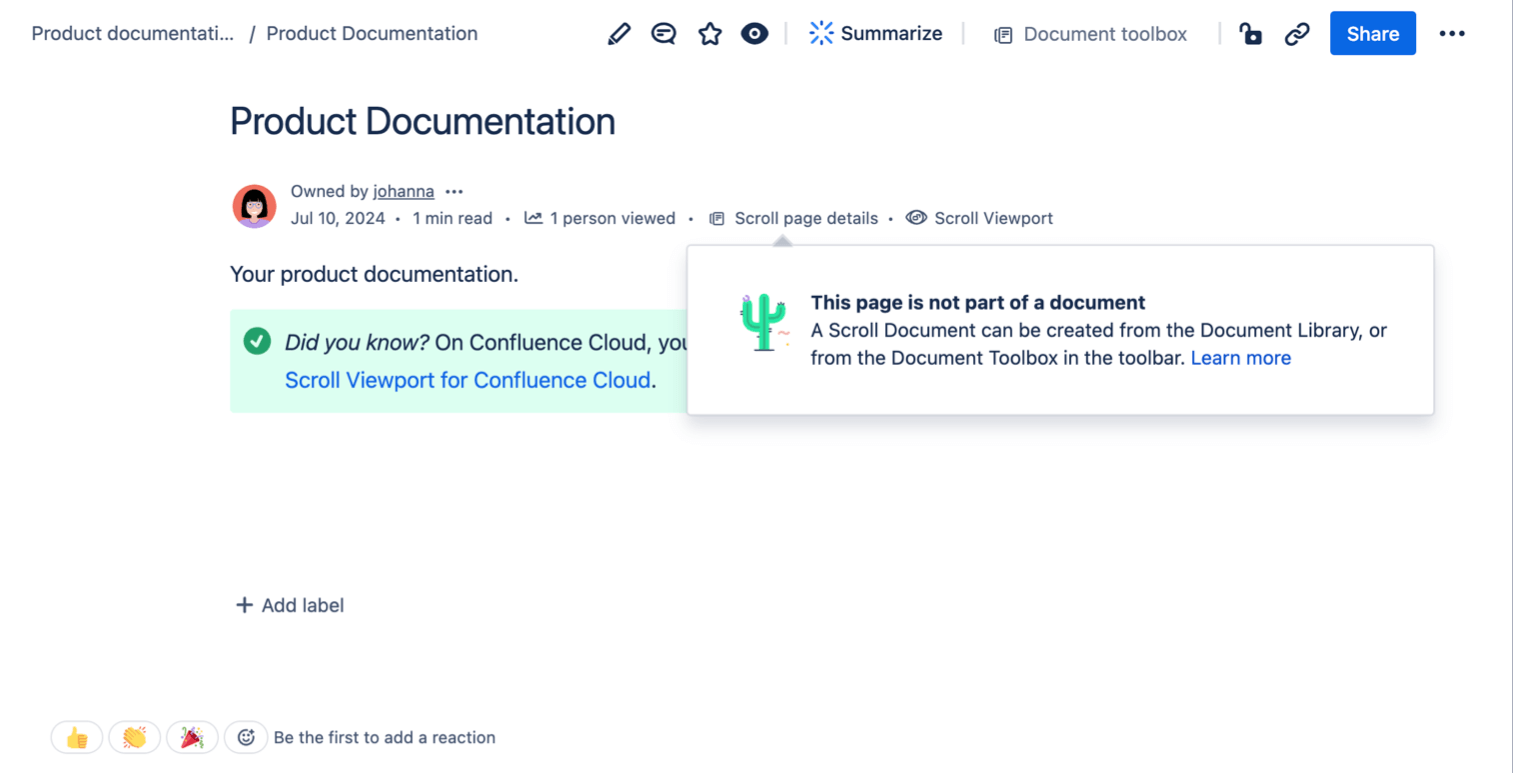
Task: Star this page as a favorite
Action: click(710, 34)
